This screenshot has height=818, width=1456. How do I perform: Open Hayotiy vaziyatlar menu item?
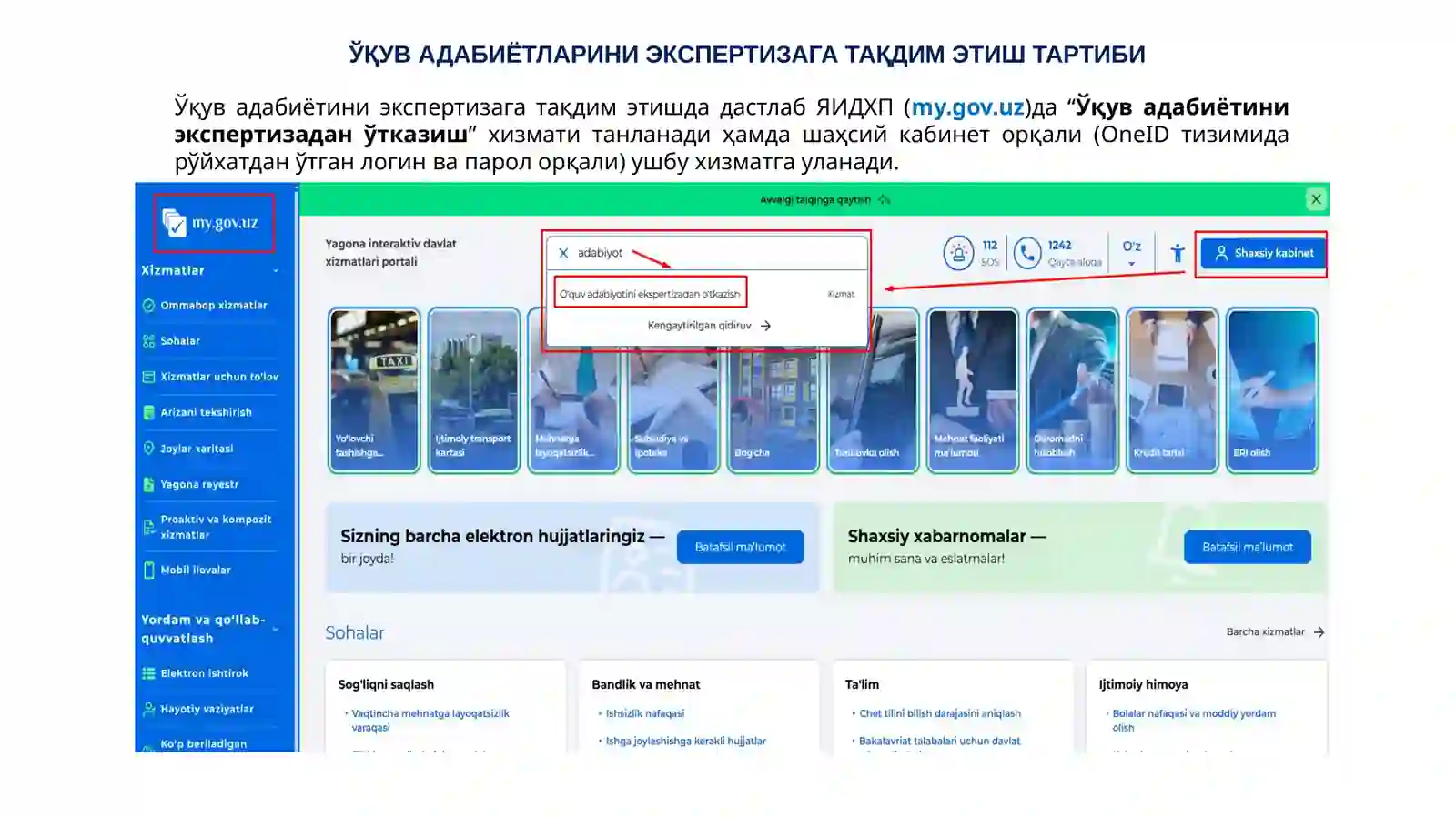(x=207, y=709)
